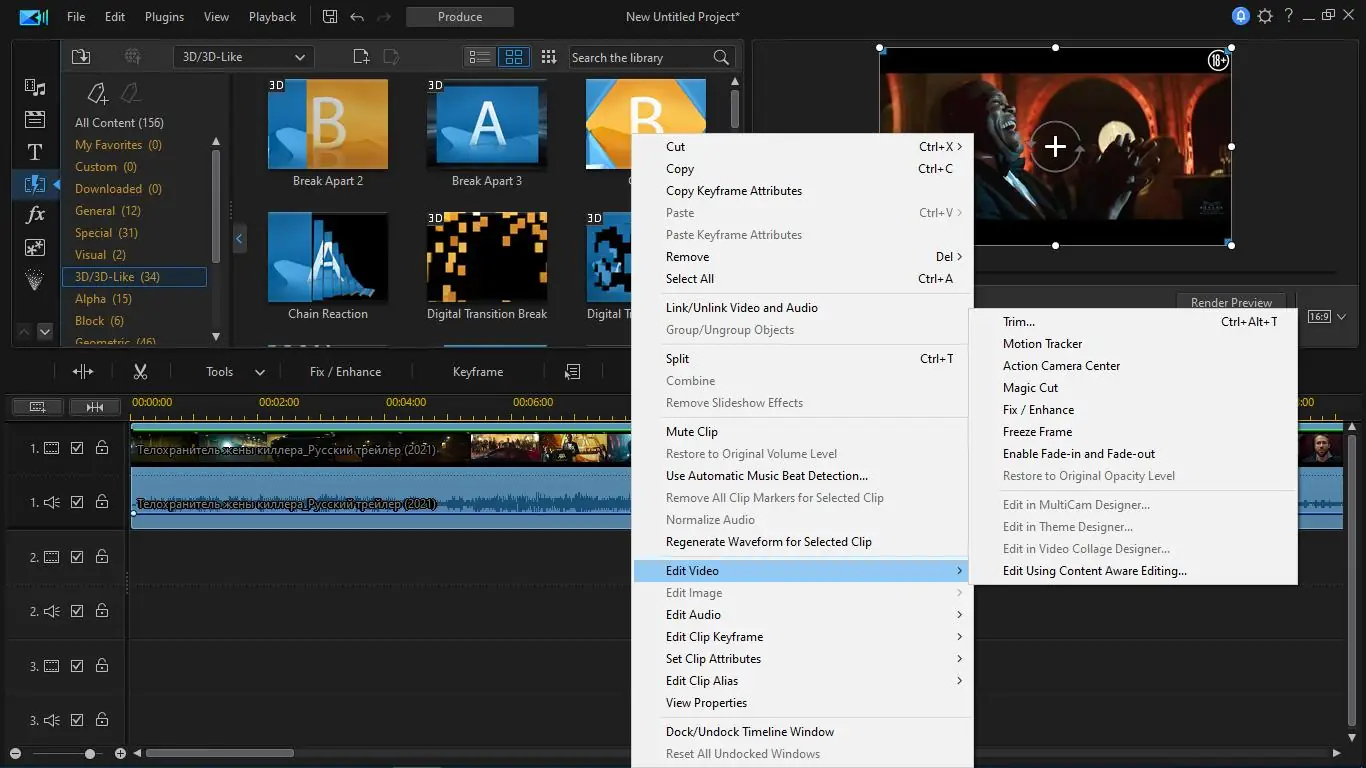The height and width of the screenshot is (768, 1366).
Task: Switch library to details list view
Action: 480,57
